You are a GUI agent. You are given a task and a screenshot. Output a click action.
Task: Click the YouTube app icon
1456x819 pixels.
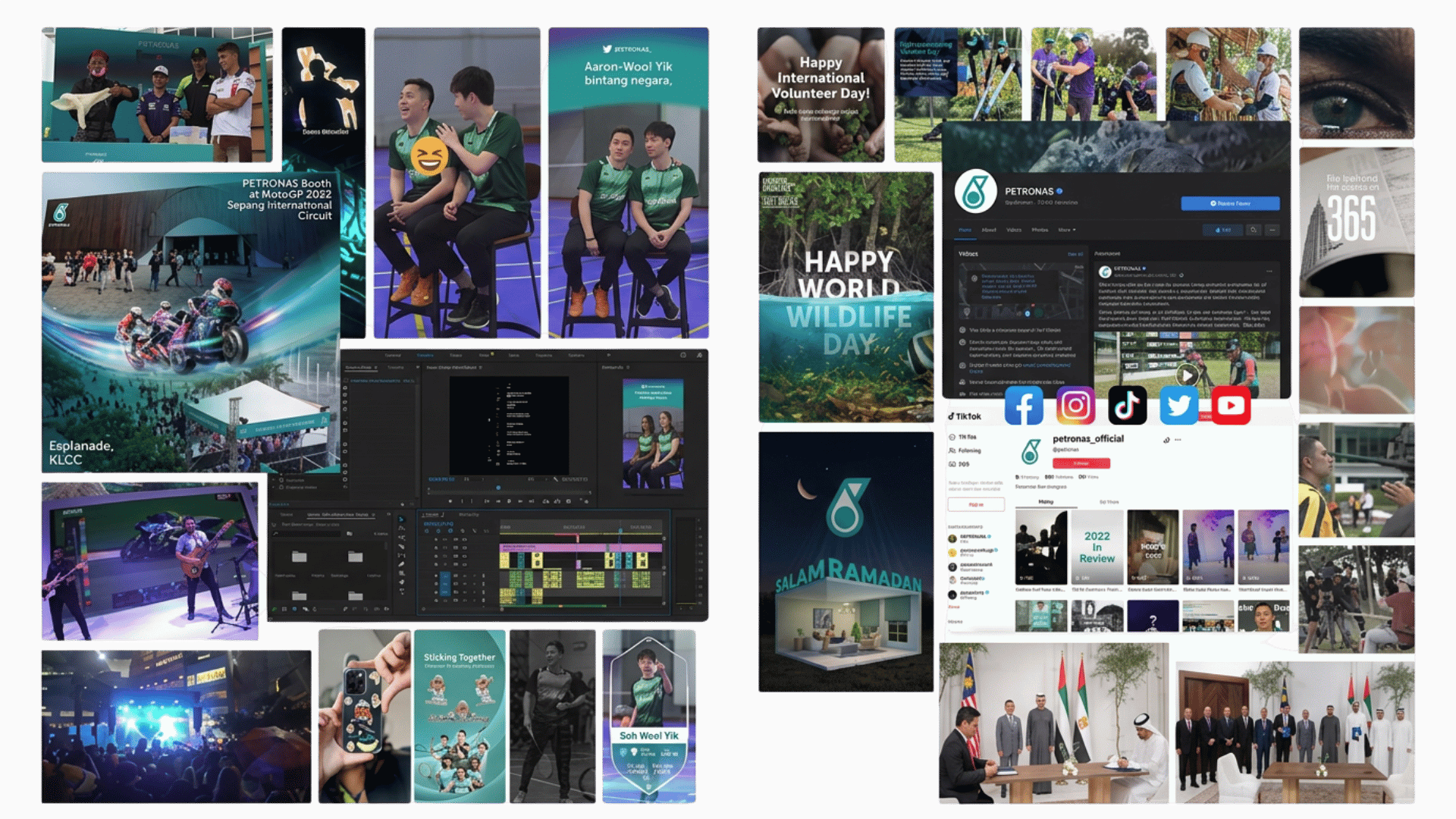click(1230, 406)
